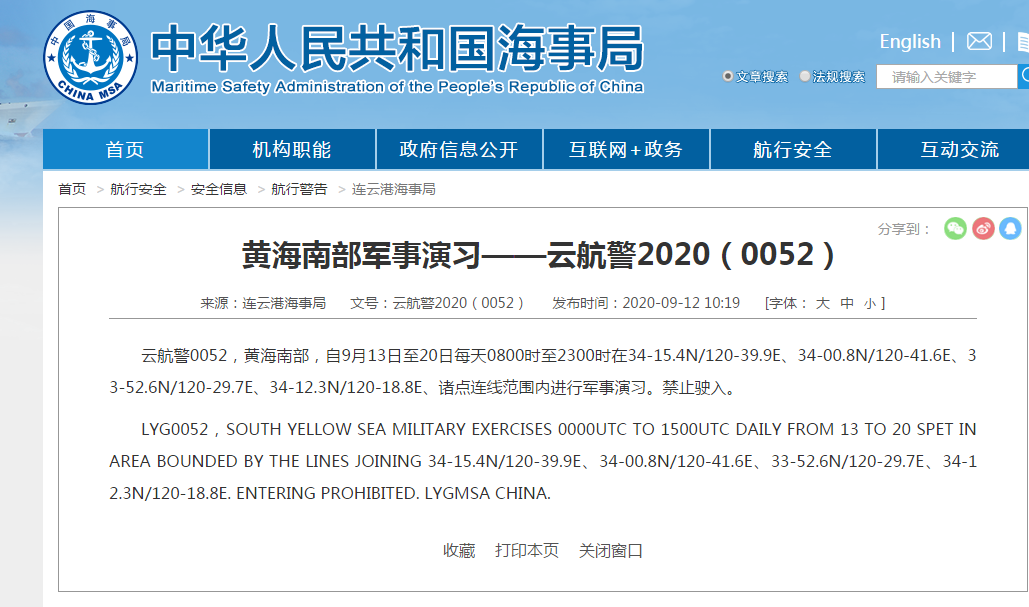
Task: Select 文章搜索 radio button
Action: click(728, 76)
